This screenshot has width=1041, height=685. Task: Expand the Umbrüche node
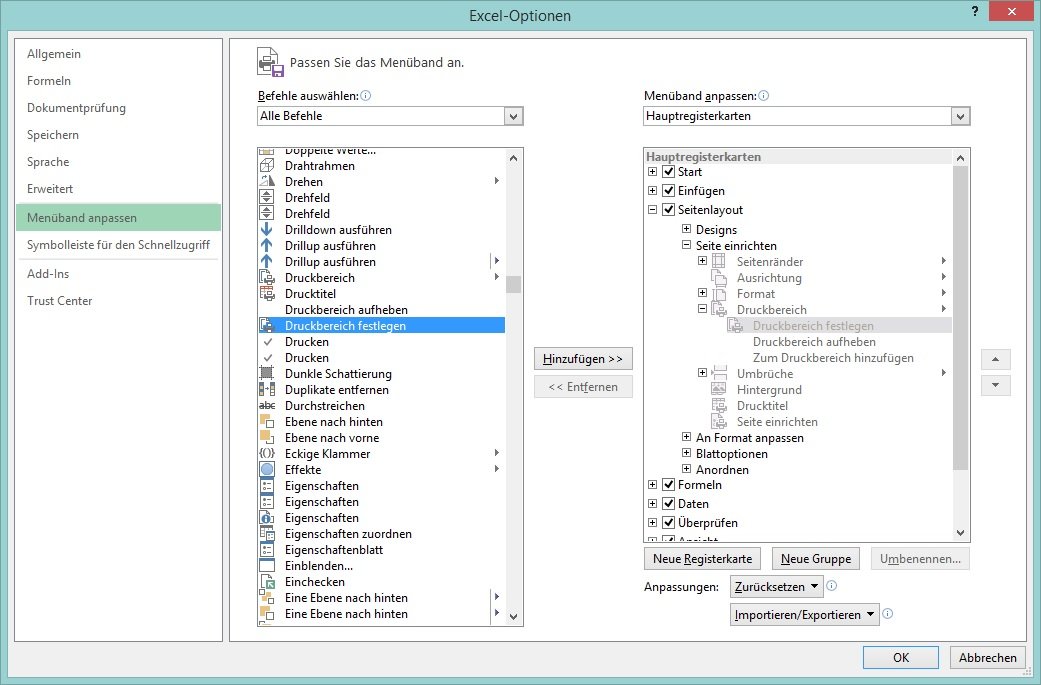[x=702, y=373]
